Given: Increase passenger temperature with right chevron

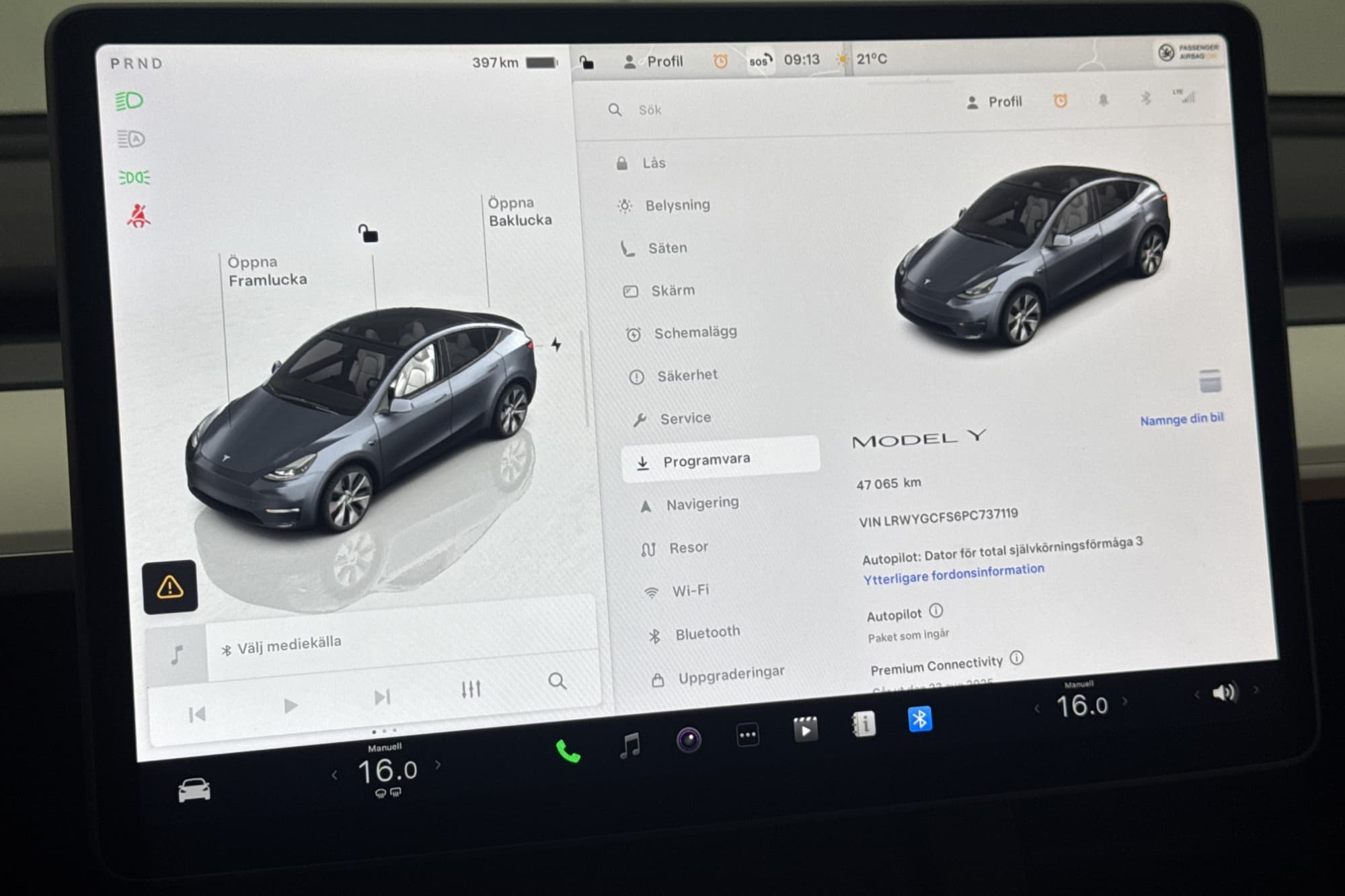Looking at the screenshot, I should pos(1125,701).
